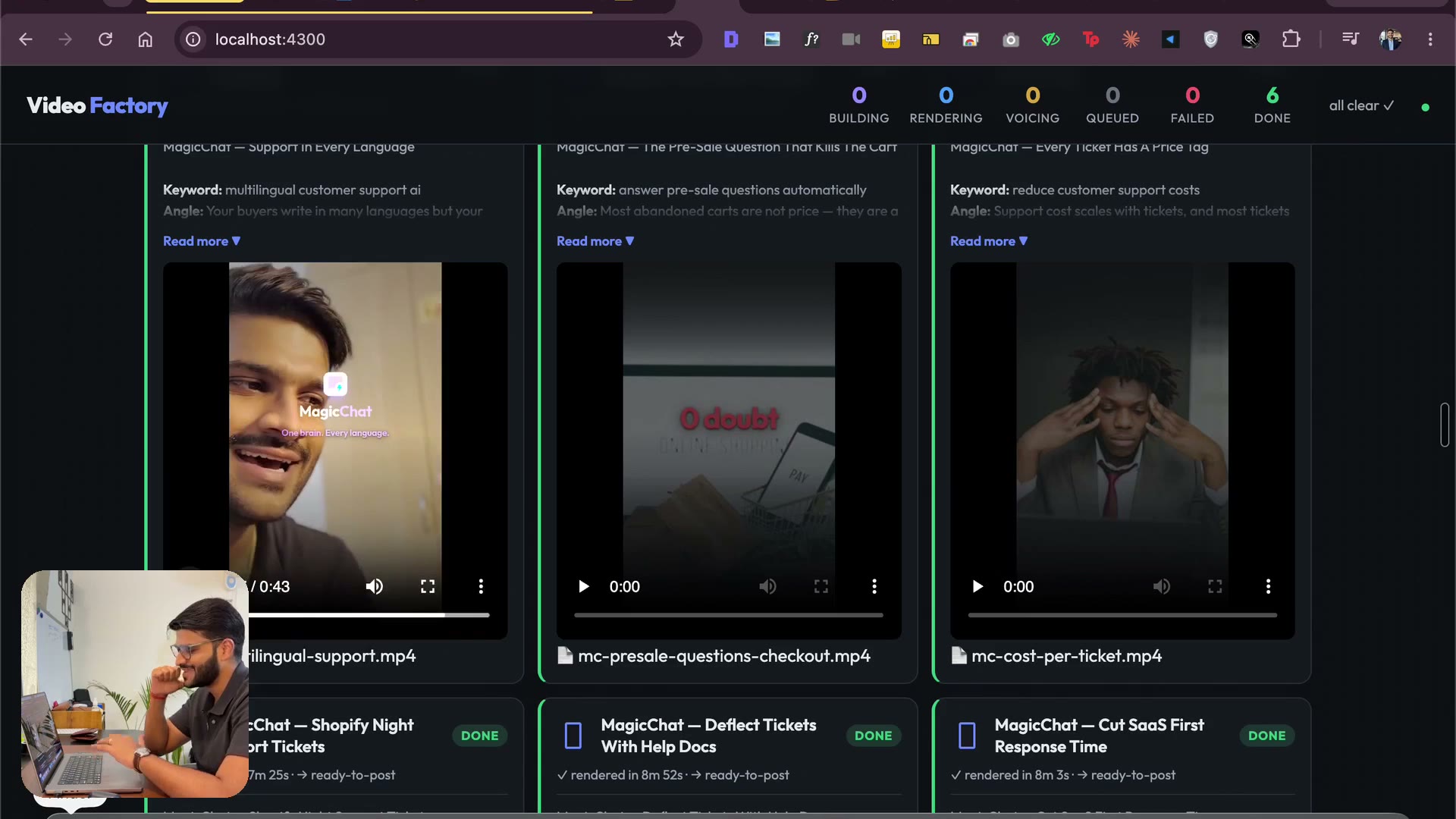
Task: Open the gray shield extension
Action: (x=1210, y=39)
